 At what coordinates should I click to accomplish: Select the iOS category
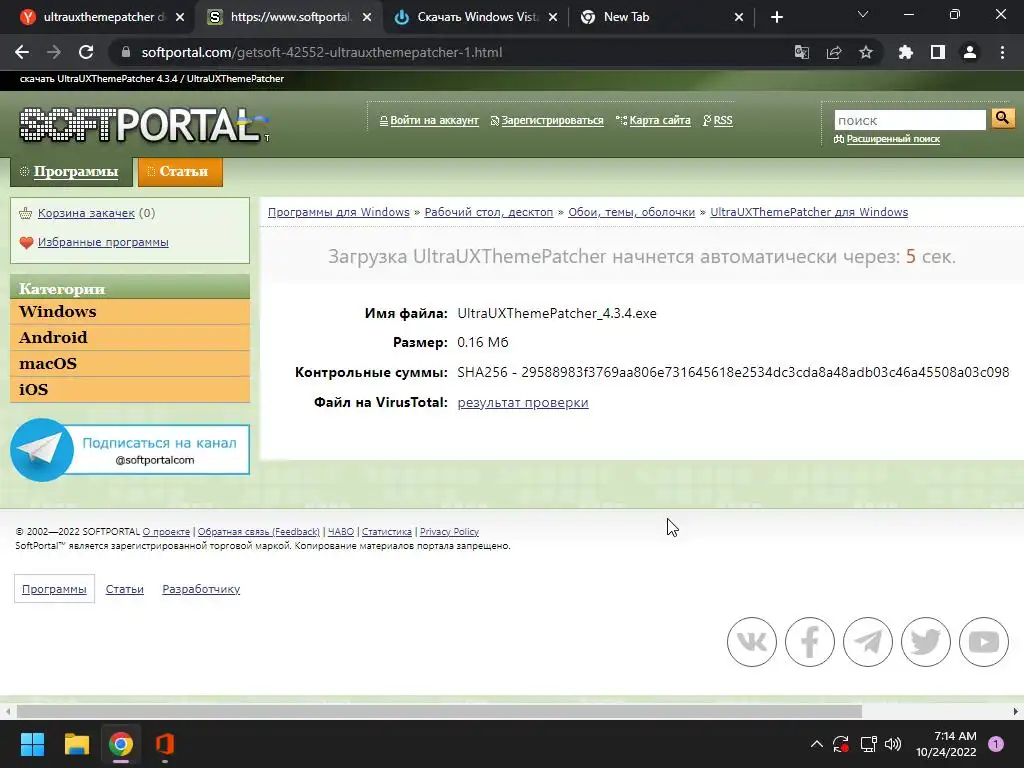tap(130, 390)
